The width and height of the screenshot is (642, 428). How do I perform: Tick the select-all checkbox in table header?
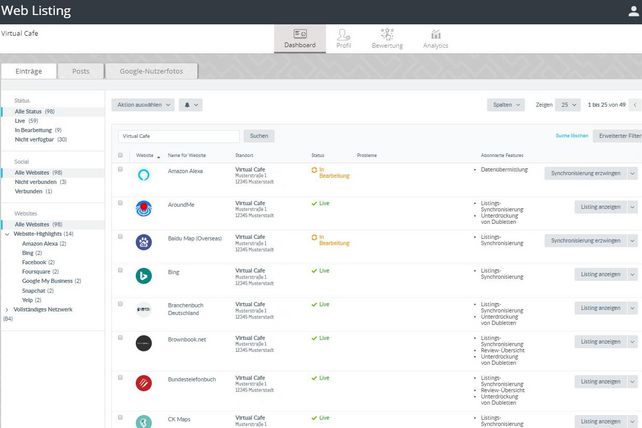[121, 155]
